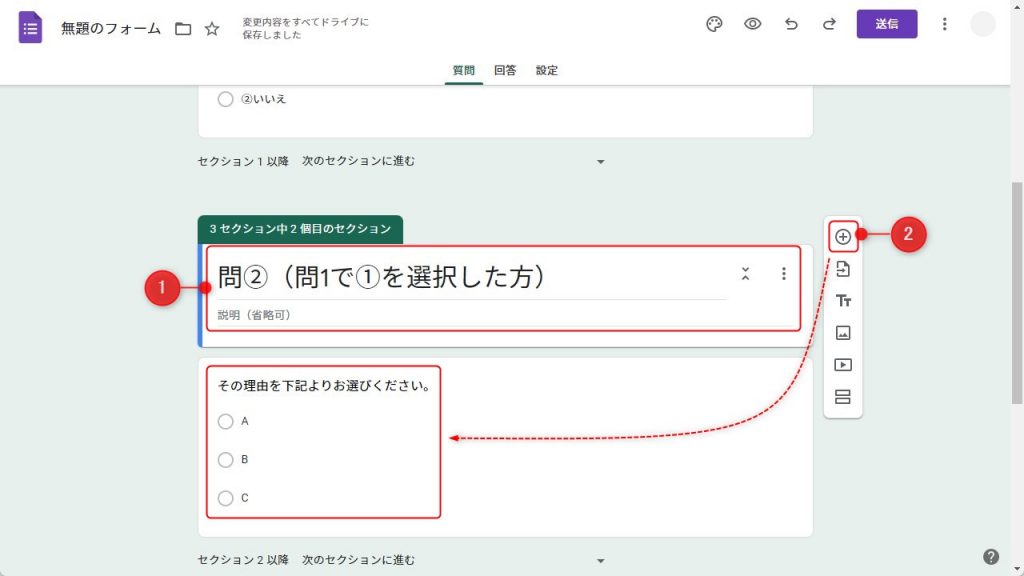Open the theme customization palette icon

tap(714, 24)
